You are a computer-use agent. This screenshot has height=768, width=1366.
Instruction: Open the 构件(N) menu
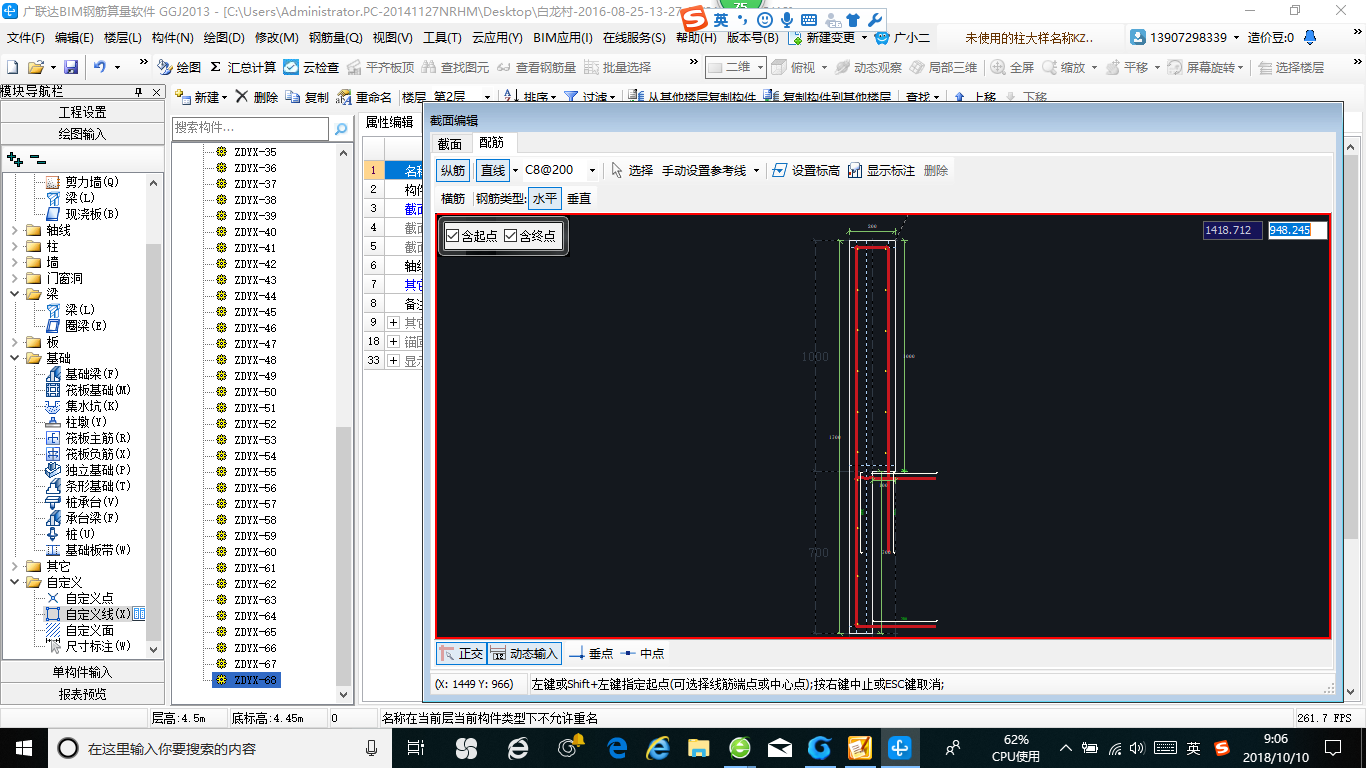(172, 38)
